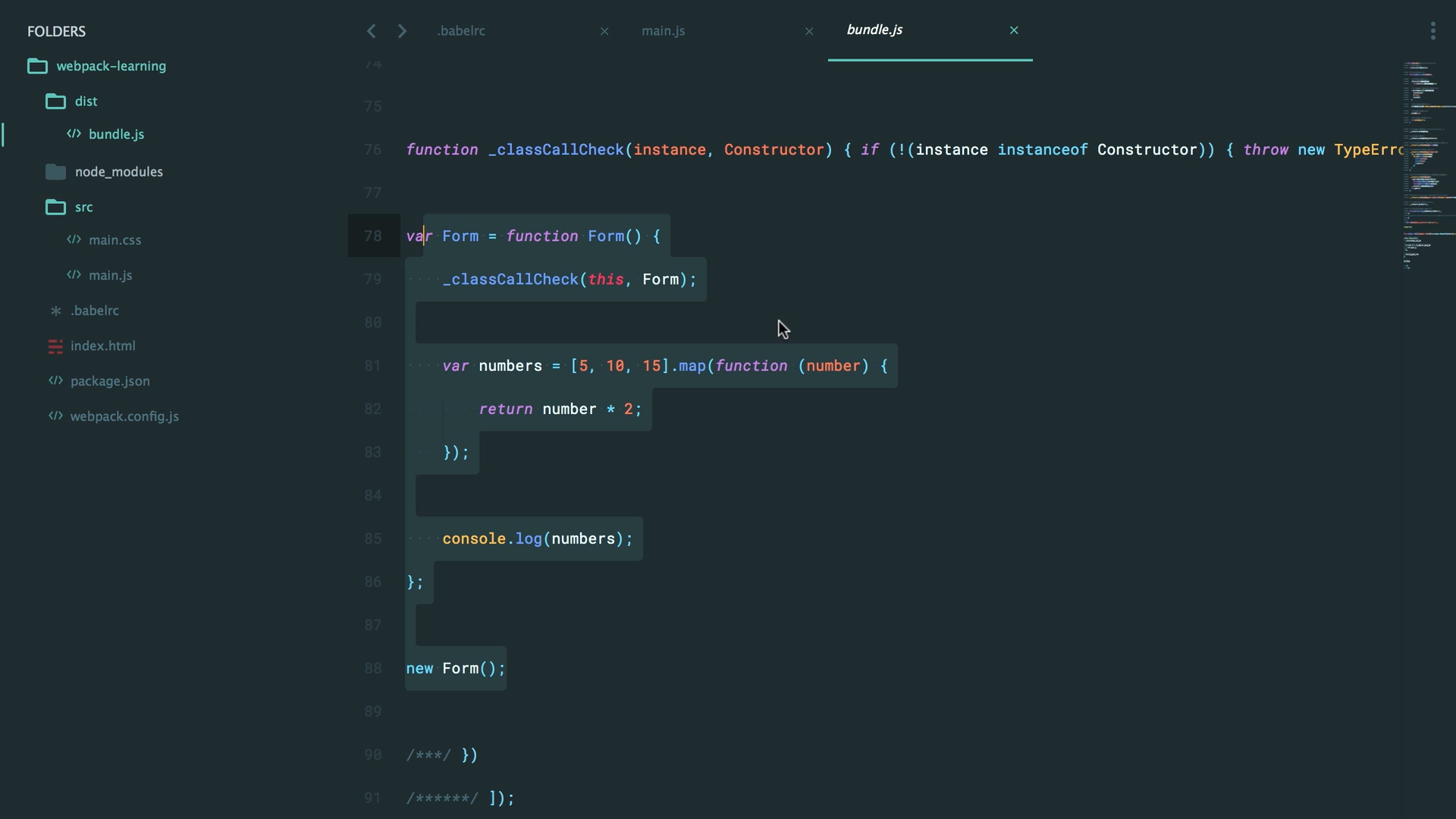
Task: Open package.json from the sidebar
Action: point(110,381)
